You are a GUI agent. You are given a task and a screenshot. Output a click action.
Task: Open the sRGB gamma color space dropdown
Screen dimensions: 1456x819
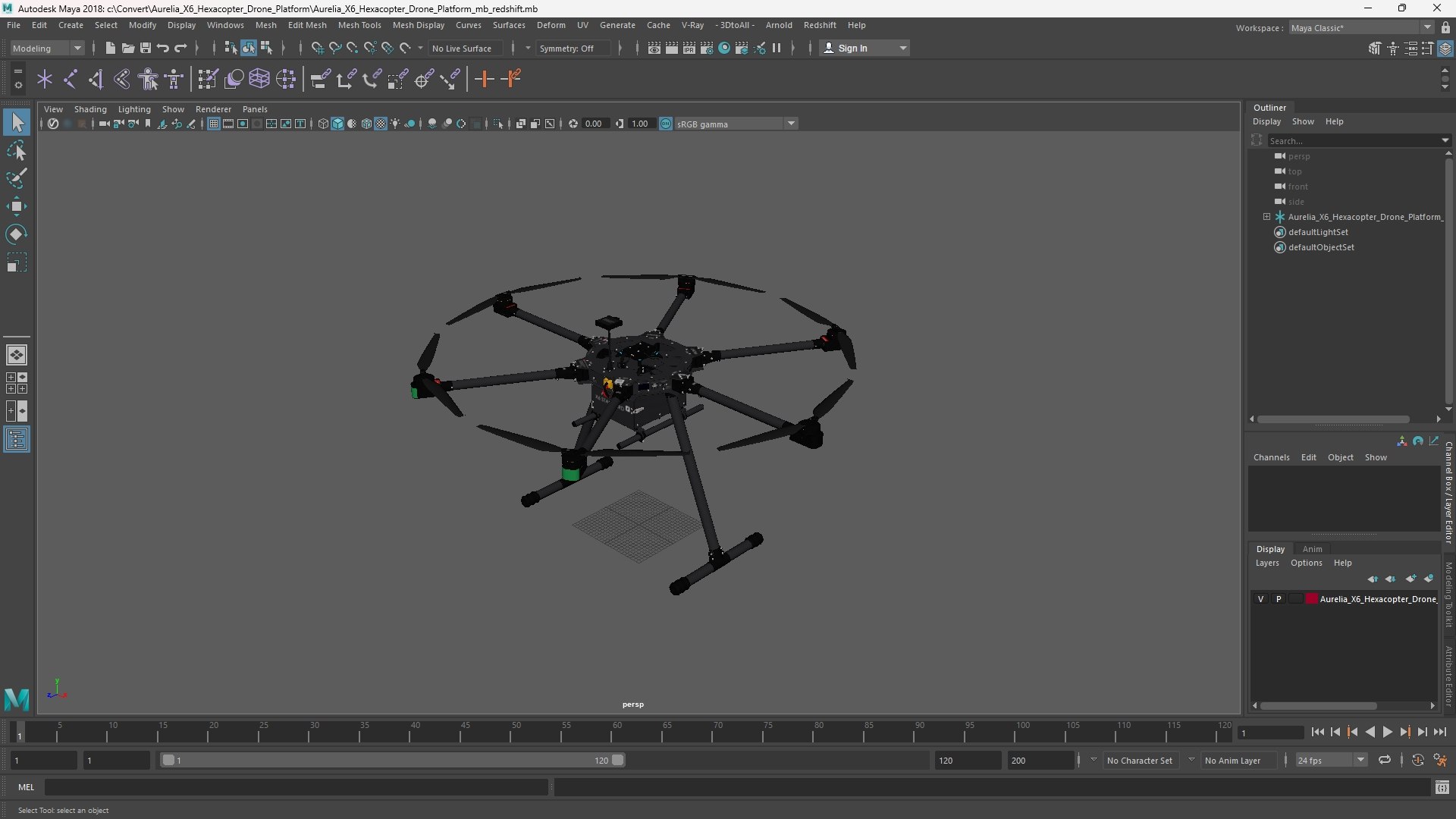736,124
